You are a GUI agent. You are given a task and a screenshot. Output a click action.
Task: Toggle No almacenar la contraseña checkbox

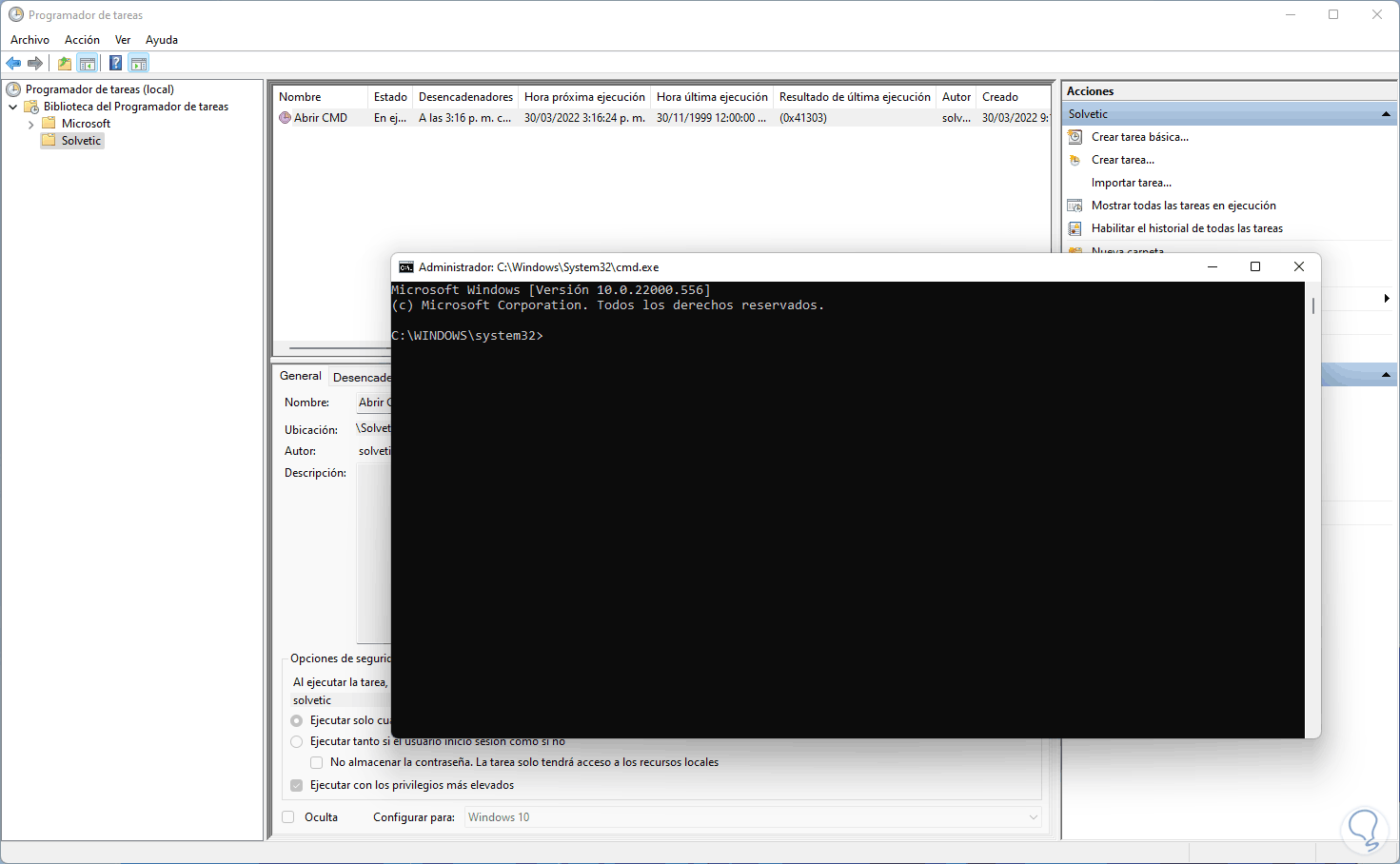pyautogui.click(x=317, y=763)
